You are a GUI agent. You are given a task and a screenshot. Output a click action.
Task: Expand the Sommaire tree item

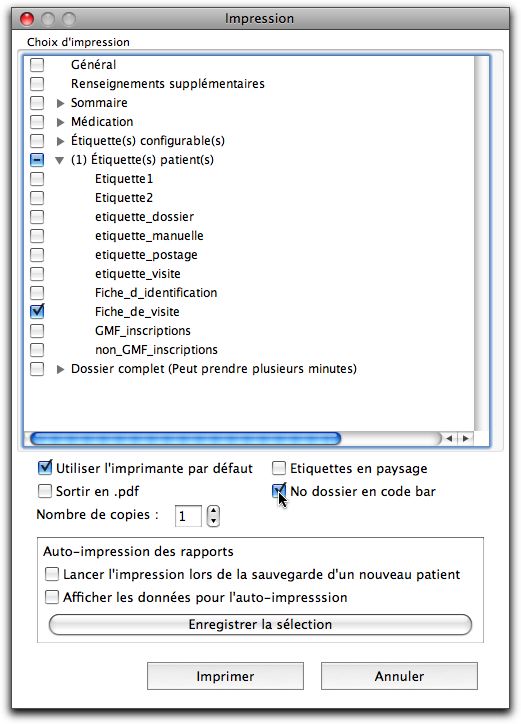click(60, 103)
